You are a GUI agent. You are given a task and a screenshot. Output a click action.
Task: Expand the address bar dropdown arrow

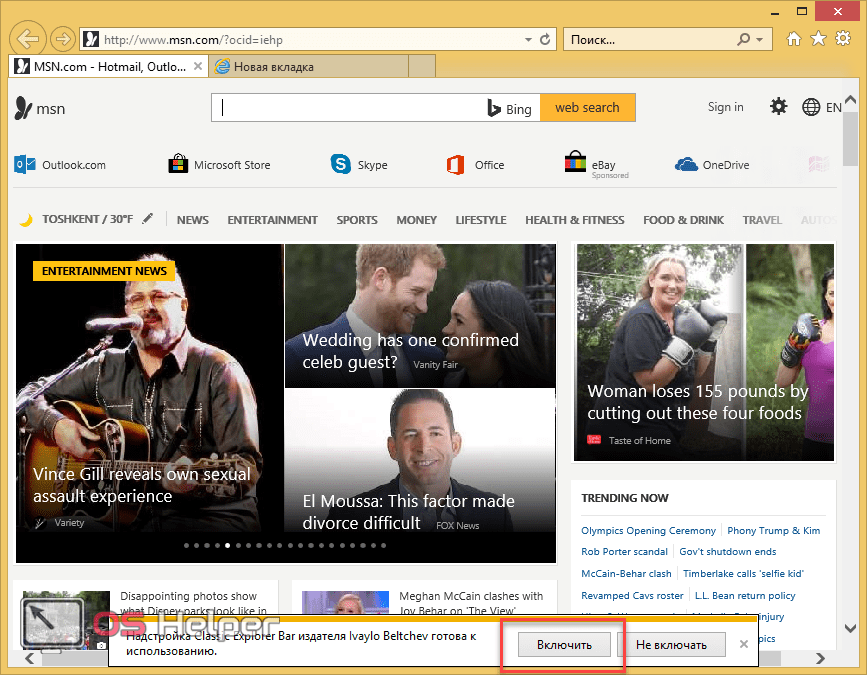529,40
